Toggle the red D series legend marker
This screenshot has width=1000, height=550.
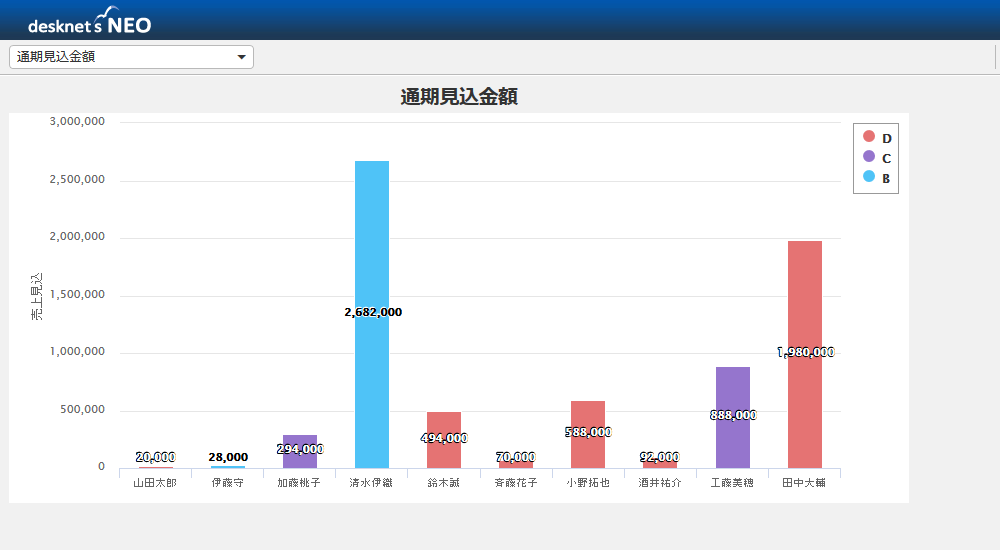(869, 137)
